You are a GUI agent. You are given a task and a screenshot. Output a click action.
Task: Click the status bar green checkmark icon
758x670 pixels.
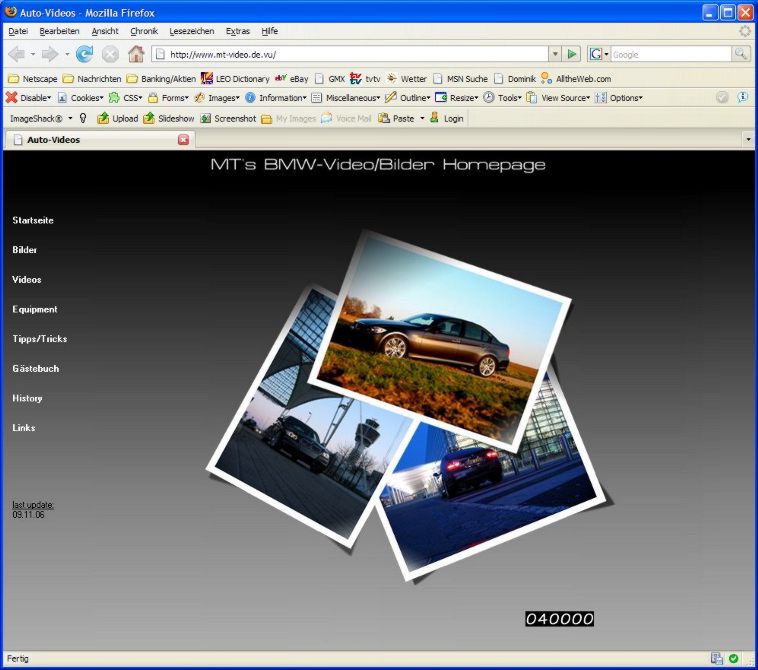pyautogui.click(x=733, y=658)
